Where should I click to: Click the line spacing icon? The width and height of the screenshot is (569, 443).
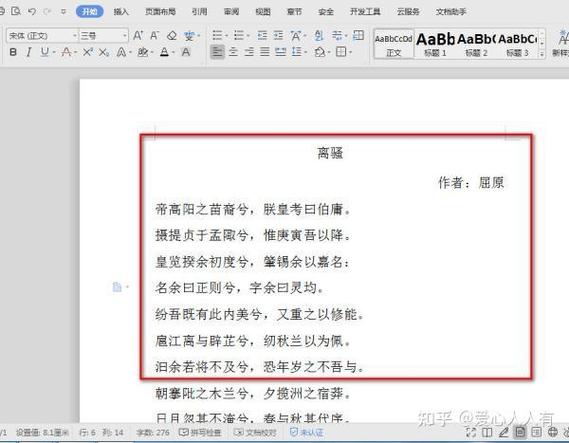click(297, 52)
